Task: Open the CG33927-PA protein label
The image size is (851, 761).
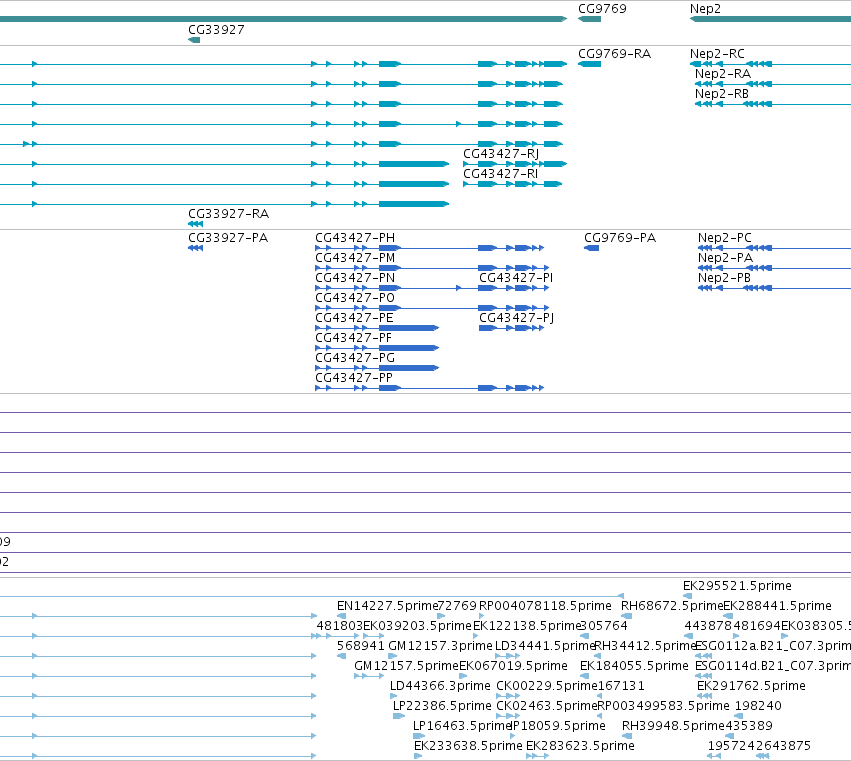Action: [x=228, y=238]
